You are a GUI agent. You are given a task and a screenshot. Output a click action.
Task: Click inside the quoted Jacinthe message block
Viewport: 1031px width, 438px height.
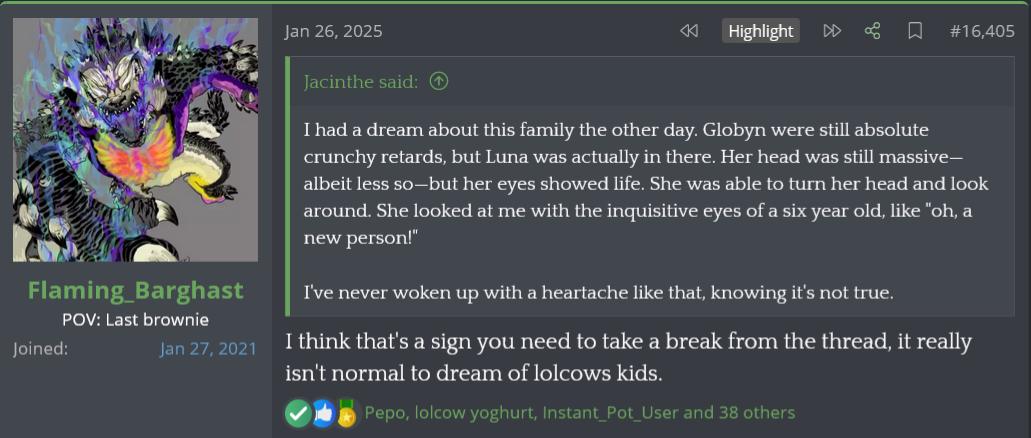pyautogui.click(x=645, y=210)
